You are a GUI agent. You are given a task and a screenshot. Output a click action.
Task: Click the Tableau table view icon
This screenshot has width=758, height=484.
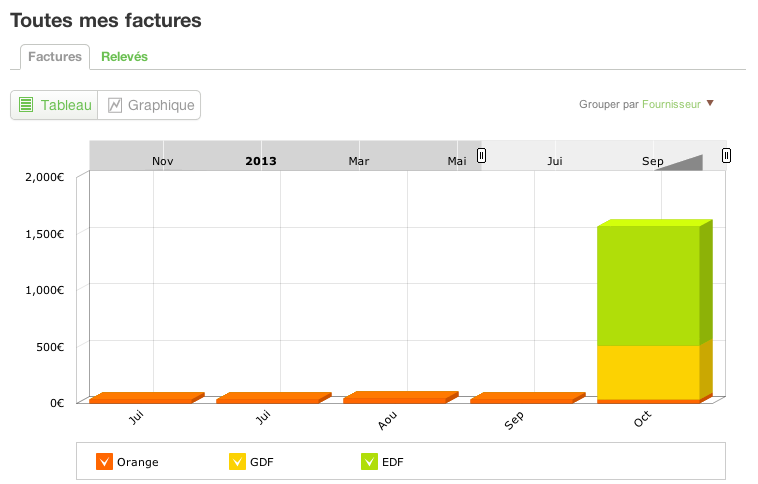pos(27,105)
